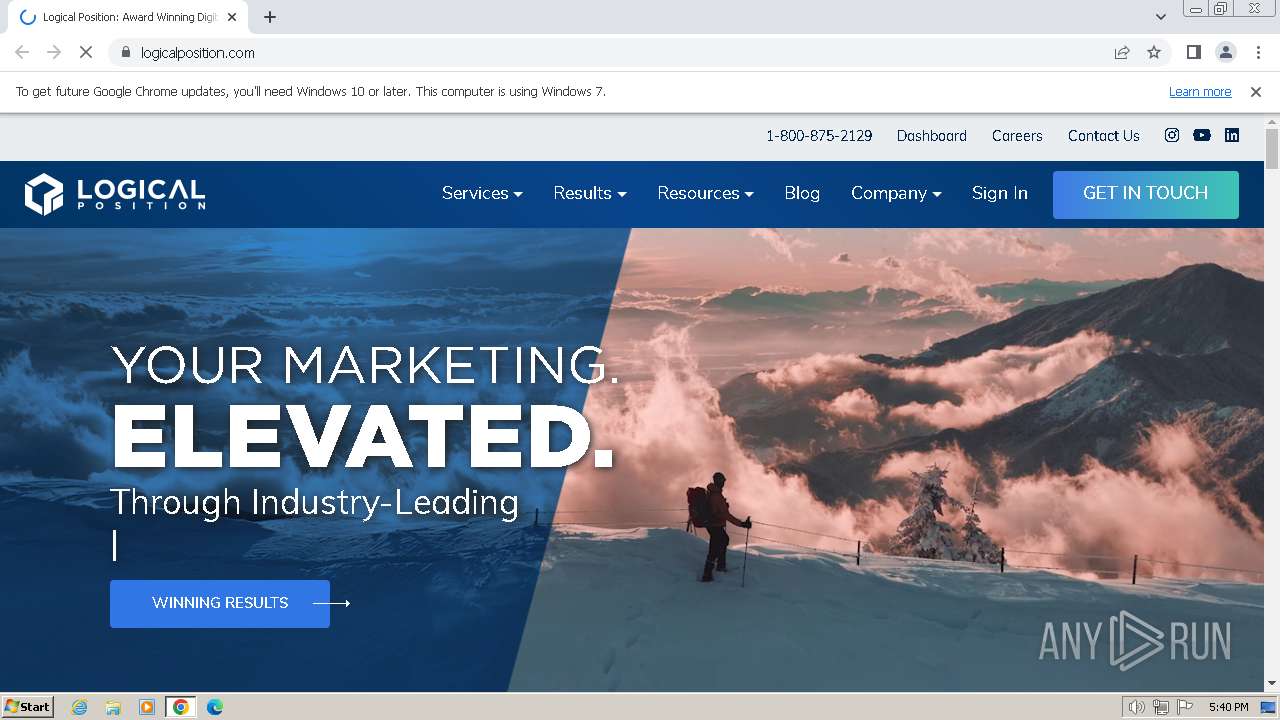
Task: Expand the Services dropdown menu
Action: [482, 193]
